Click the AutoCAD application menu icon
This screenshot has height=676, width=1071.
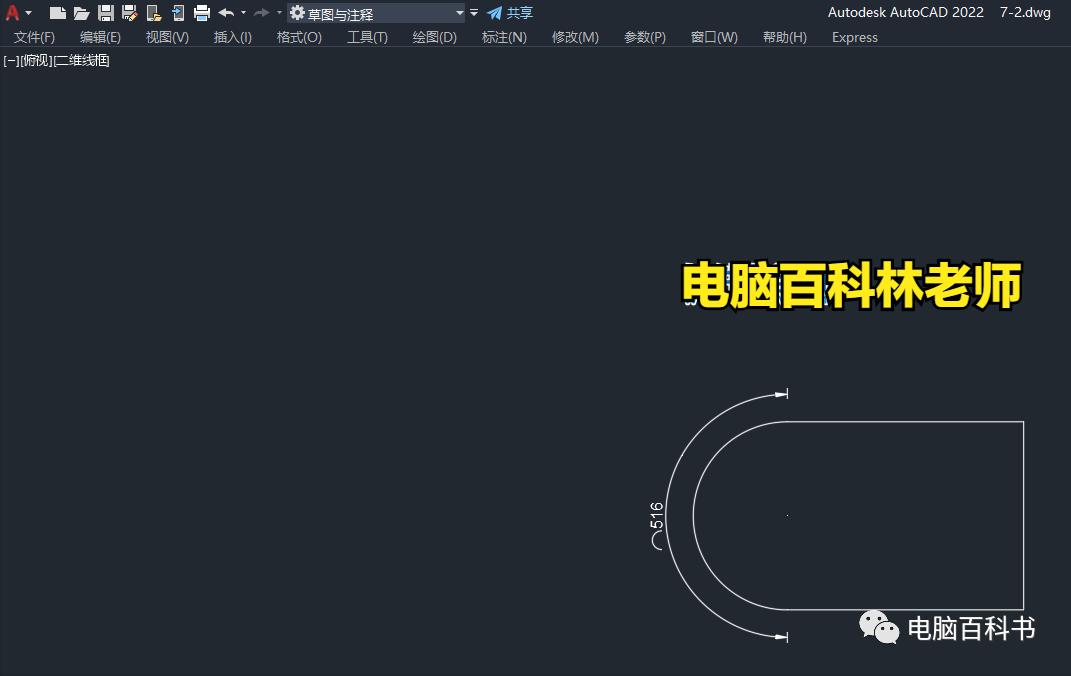[12, 12]
